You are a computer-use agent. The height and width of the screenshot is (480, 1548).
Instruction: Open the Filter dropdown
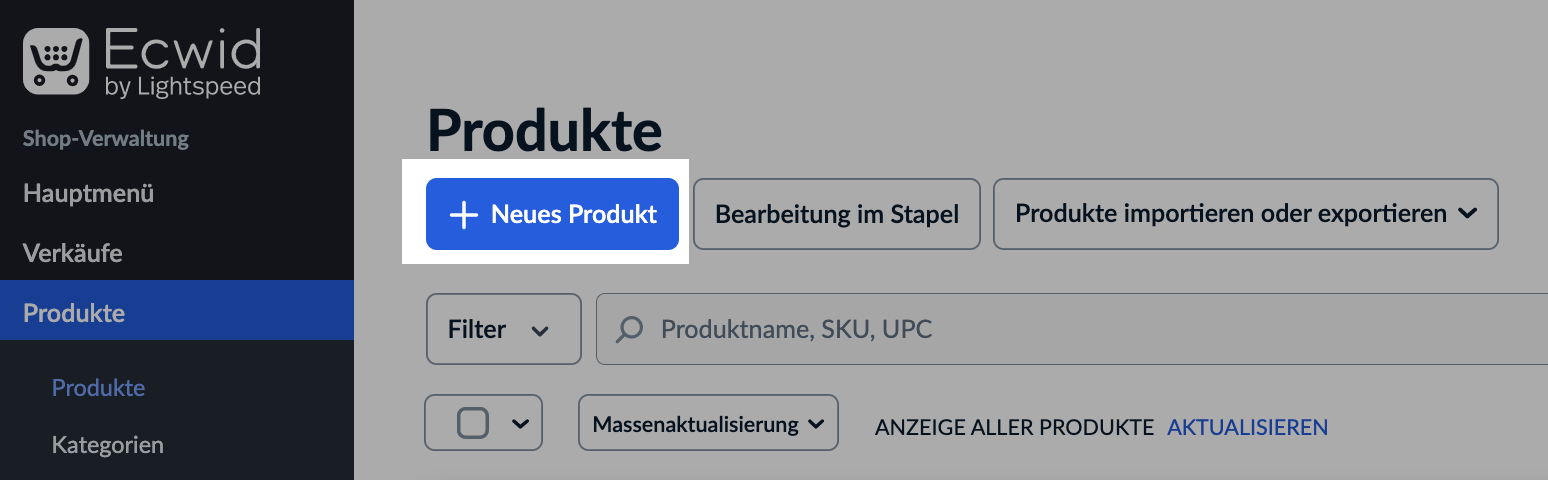point(503,329)
